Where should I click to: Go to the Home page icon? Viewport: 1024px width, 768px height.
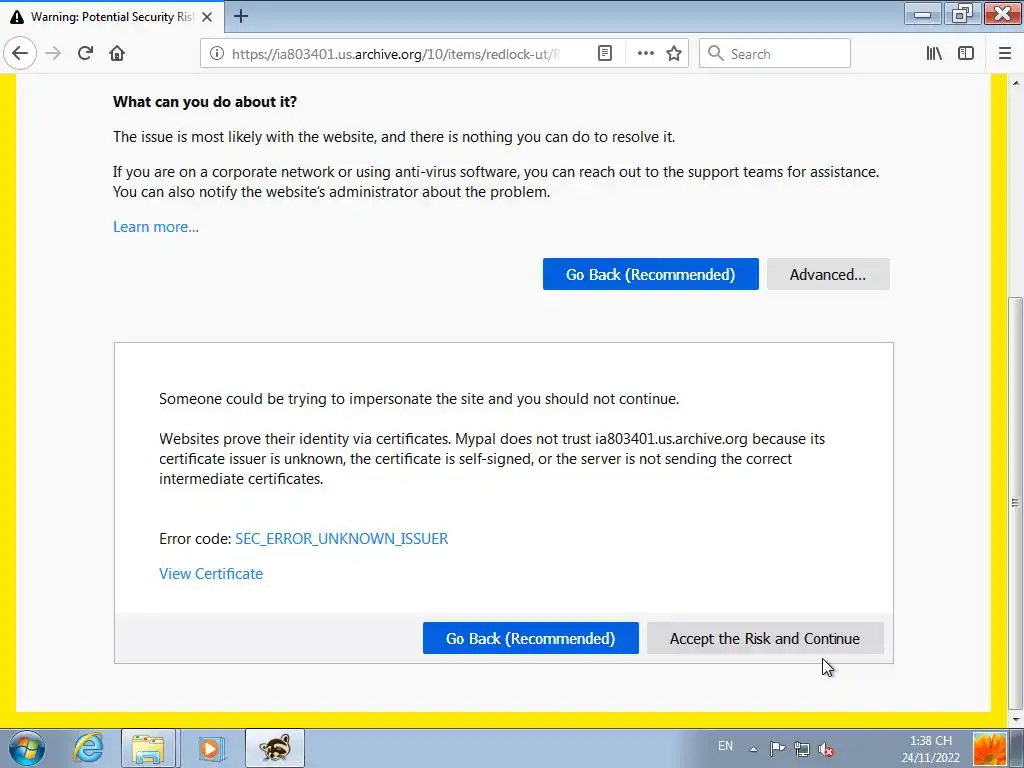coord(117,54)
